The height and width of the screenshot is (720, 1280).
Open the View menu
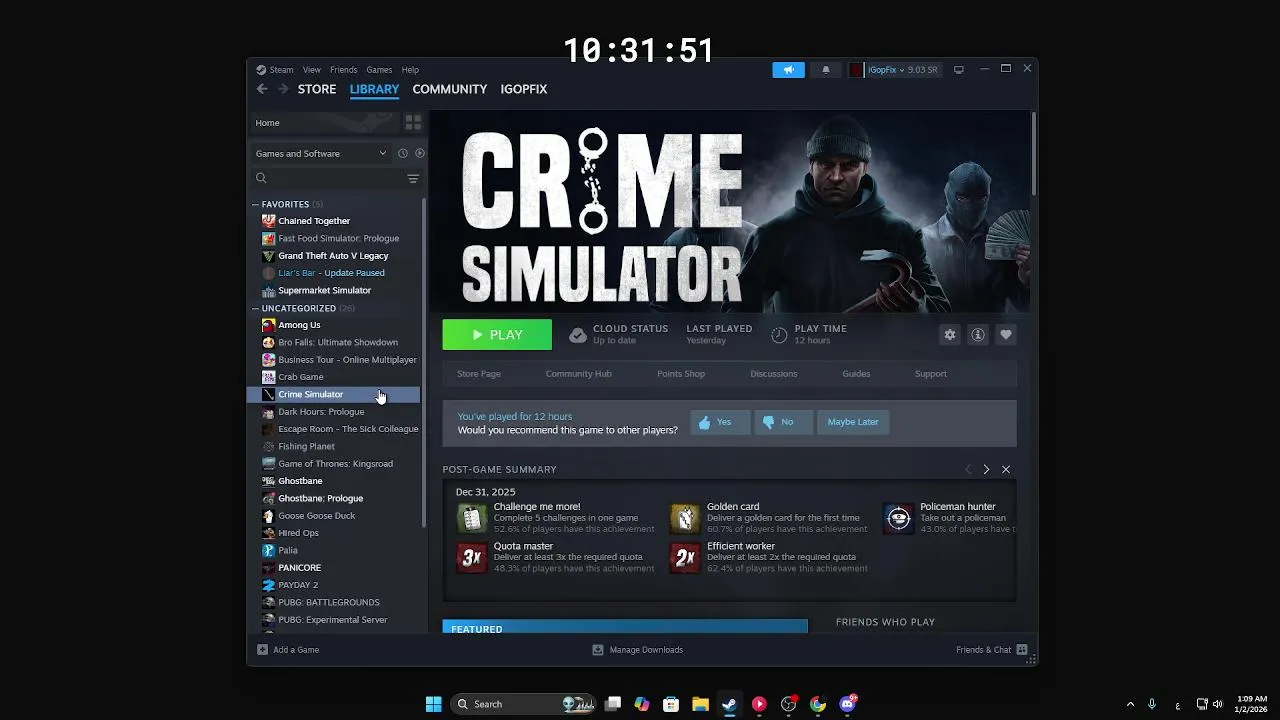click(x=312, y=70)
